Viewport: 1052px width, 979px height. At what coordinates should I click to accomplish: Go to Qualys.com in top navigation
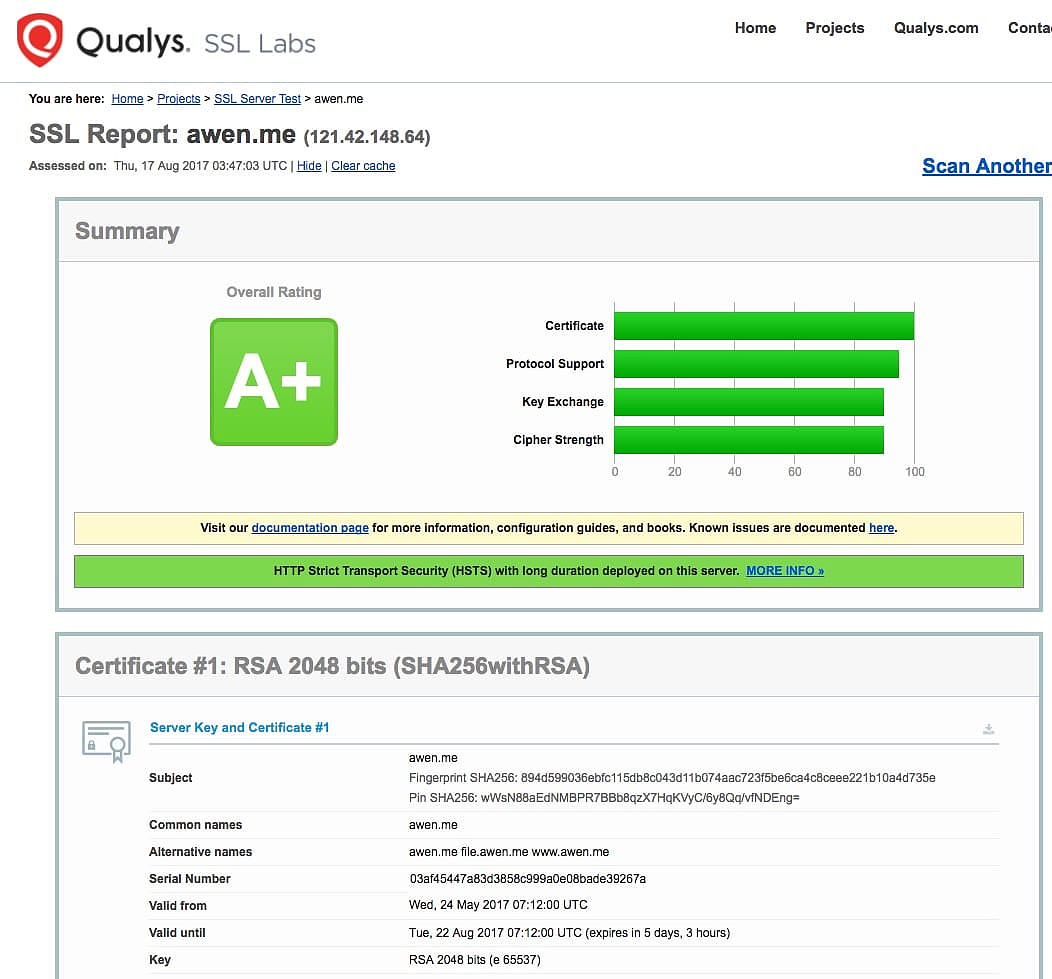(936, 28)
